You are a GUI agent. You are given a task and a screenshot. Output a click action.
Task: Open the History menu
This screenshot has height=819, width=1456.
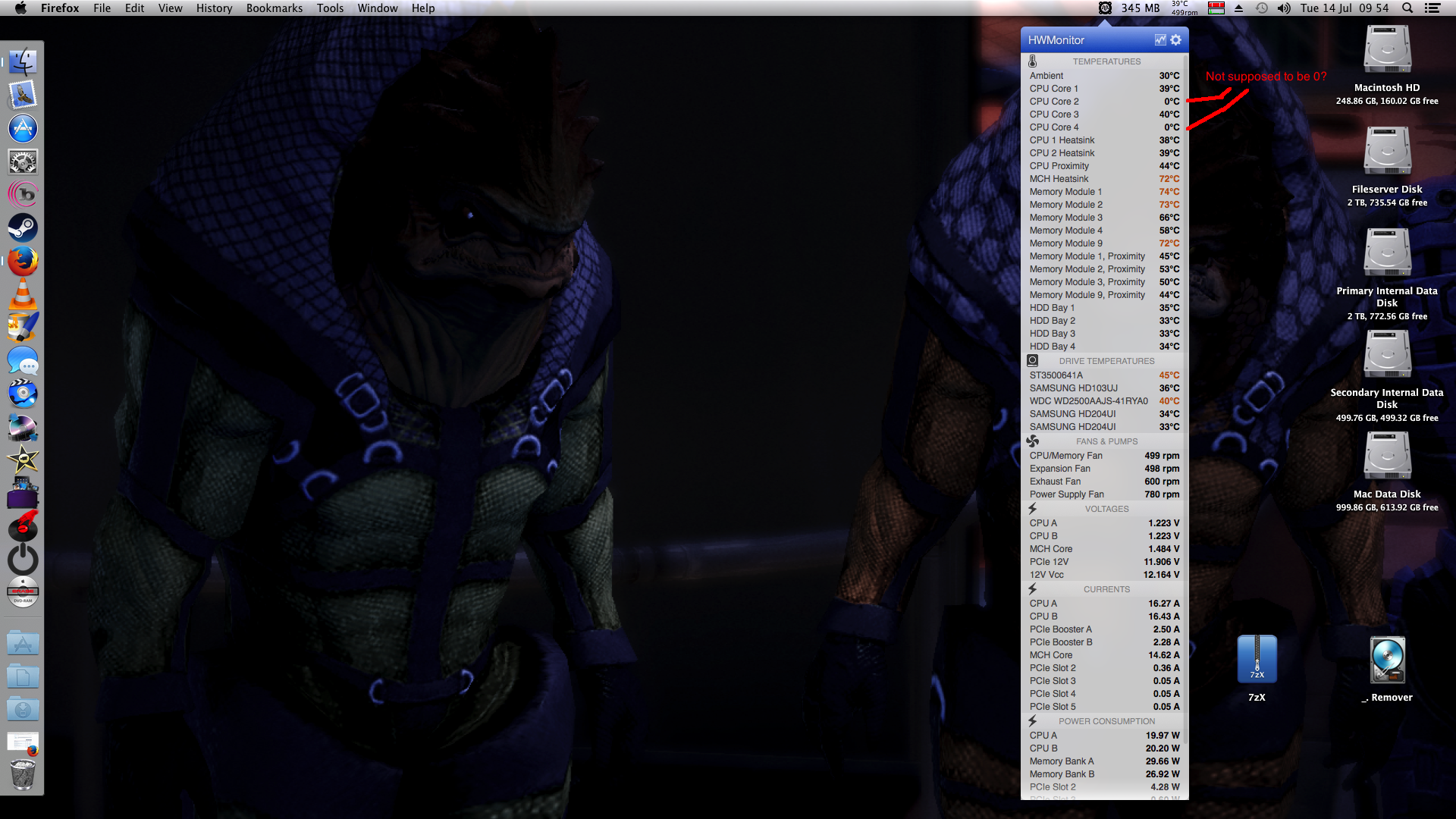[214, 8]
